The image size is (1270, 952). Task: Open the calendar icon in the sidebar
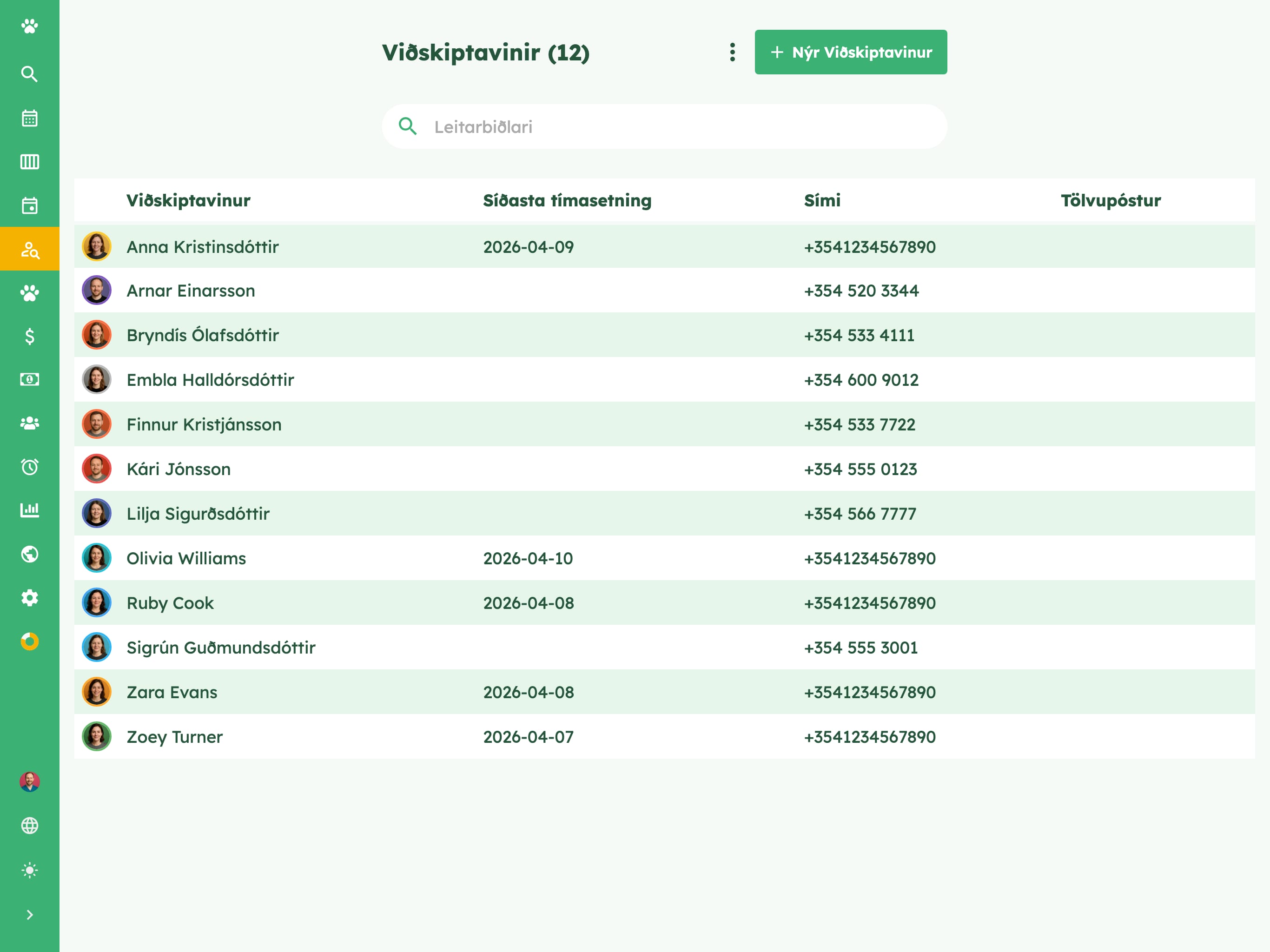click(29, 118)
